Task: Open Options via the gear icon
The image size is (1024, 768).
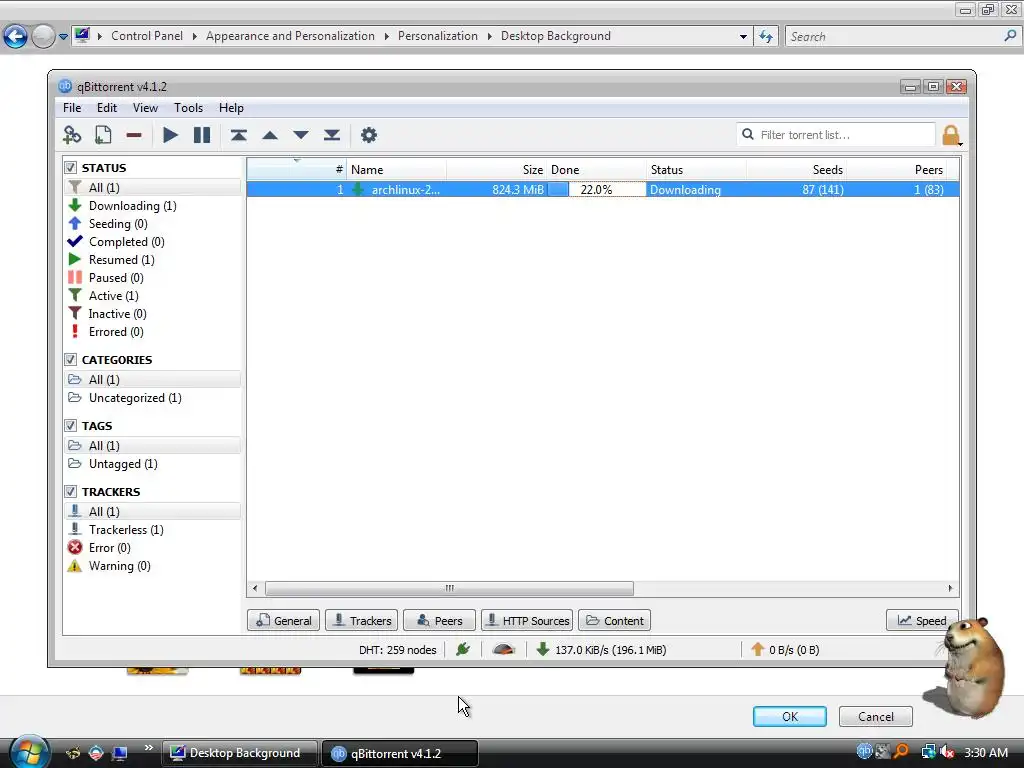Action: pos(369,135)
